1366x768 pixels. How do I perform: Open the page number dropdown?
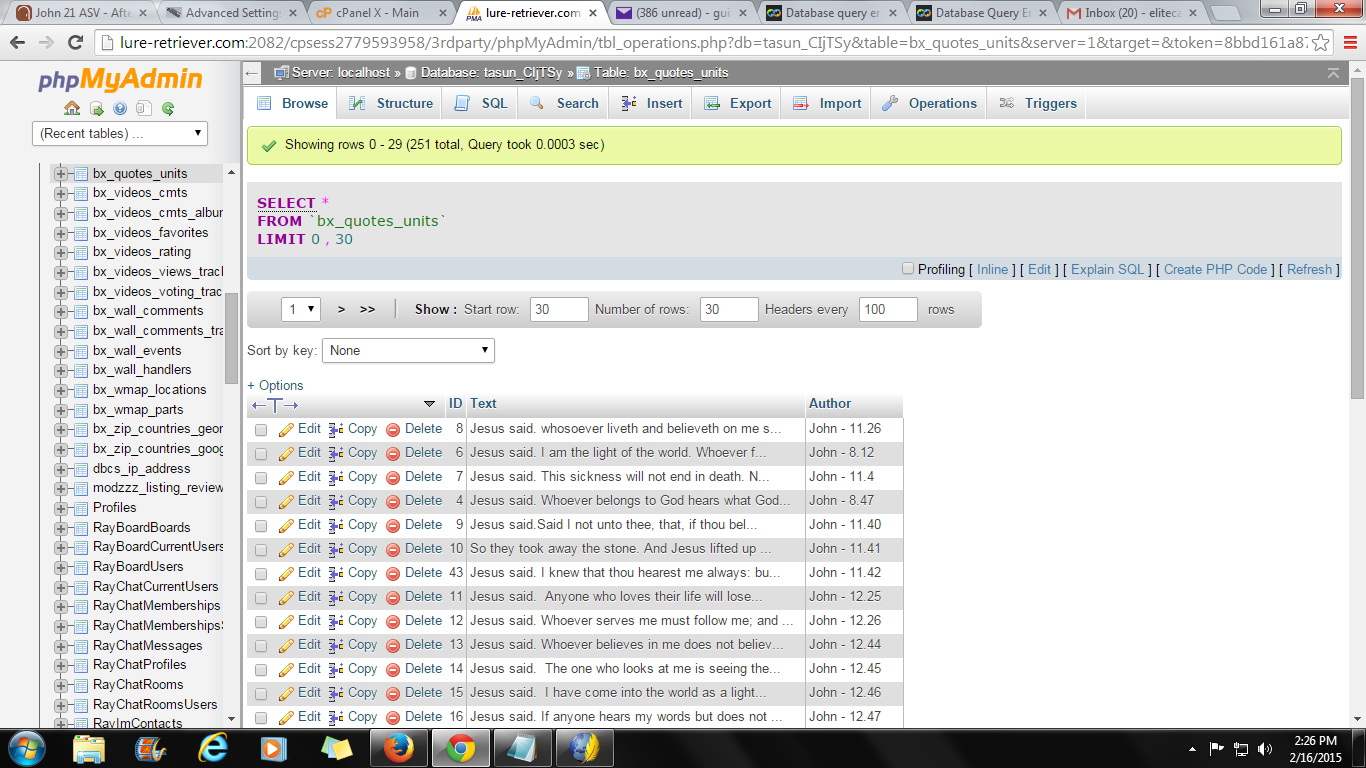(301, 310)
